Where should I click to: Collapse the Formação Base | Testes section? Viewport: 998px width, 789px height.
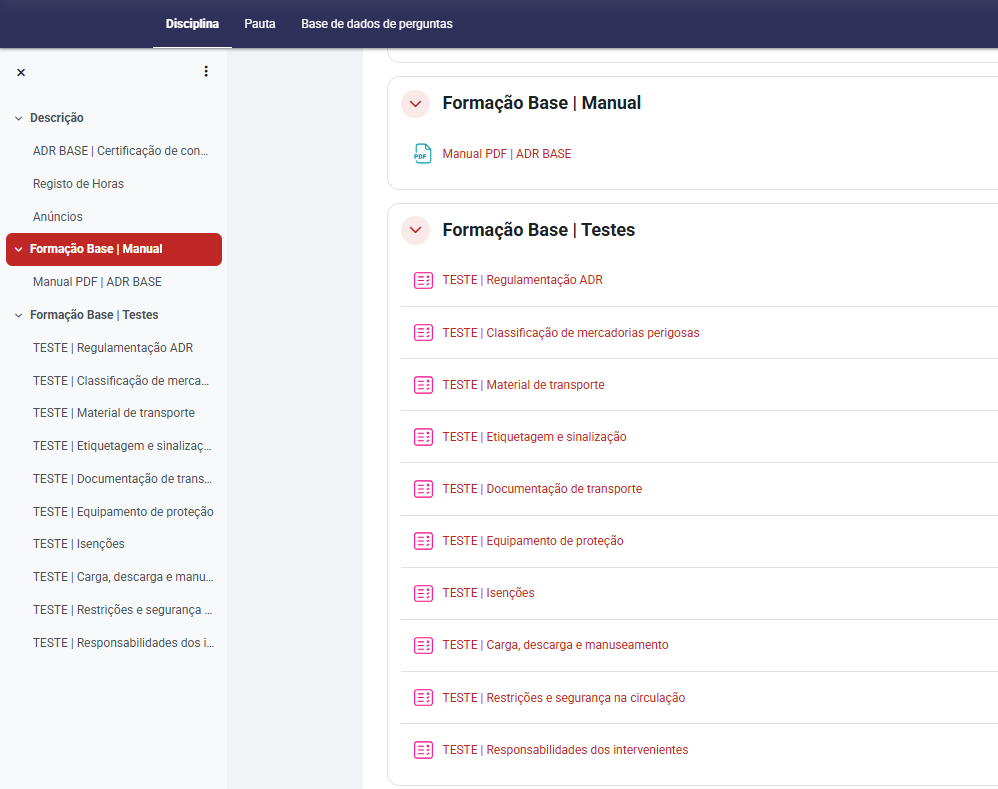click(415, 230)
